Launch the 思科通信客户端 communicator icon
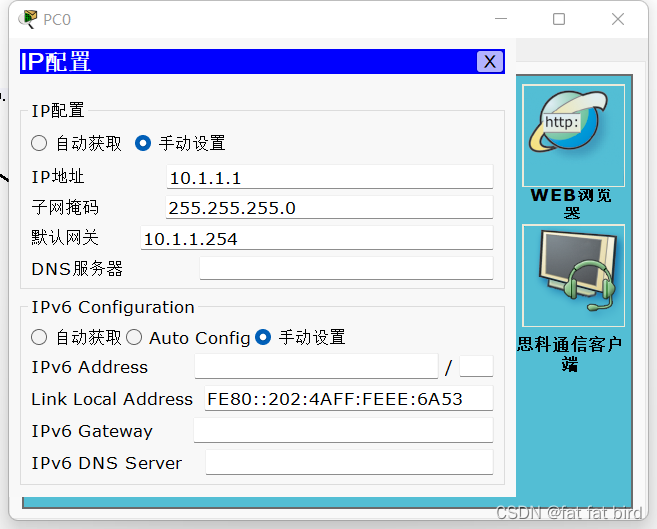 coord(573,276)
